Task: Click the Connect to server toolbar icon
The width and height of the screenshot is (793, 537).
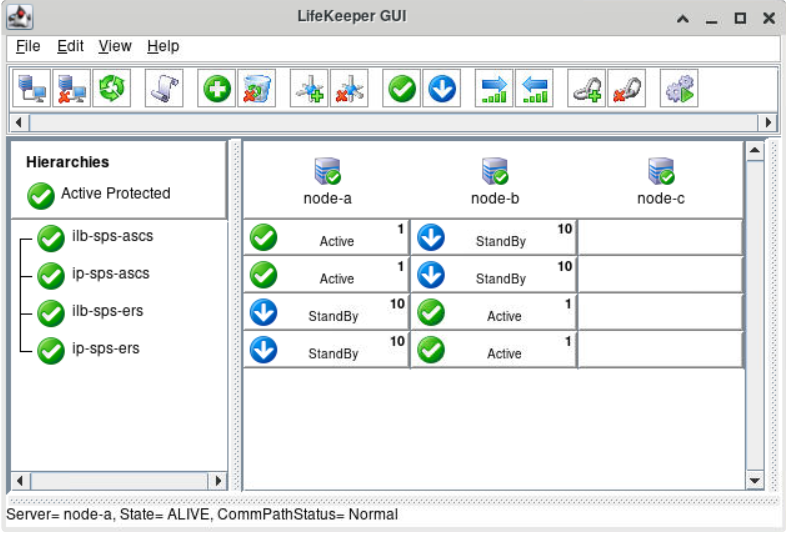Action: coord(31,88)
